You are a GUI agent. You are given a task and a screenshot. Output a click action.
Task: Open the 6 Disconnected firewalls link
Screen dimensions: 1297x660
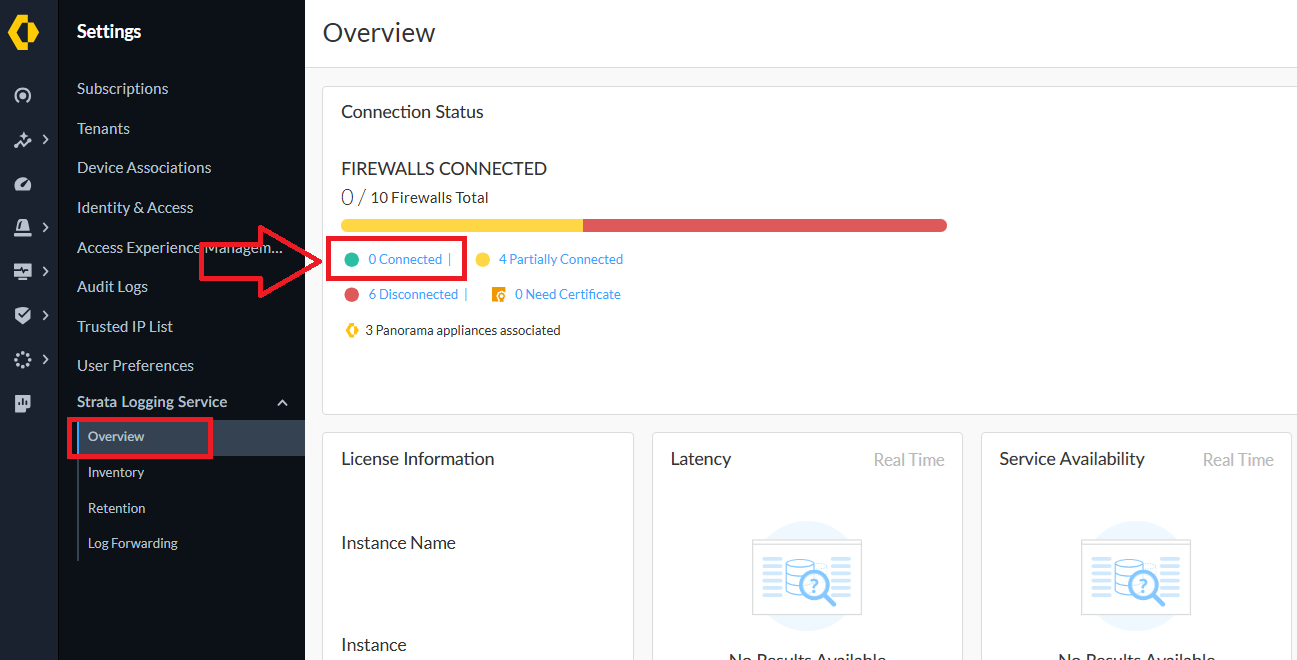pos(413,295)
